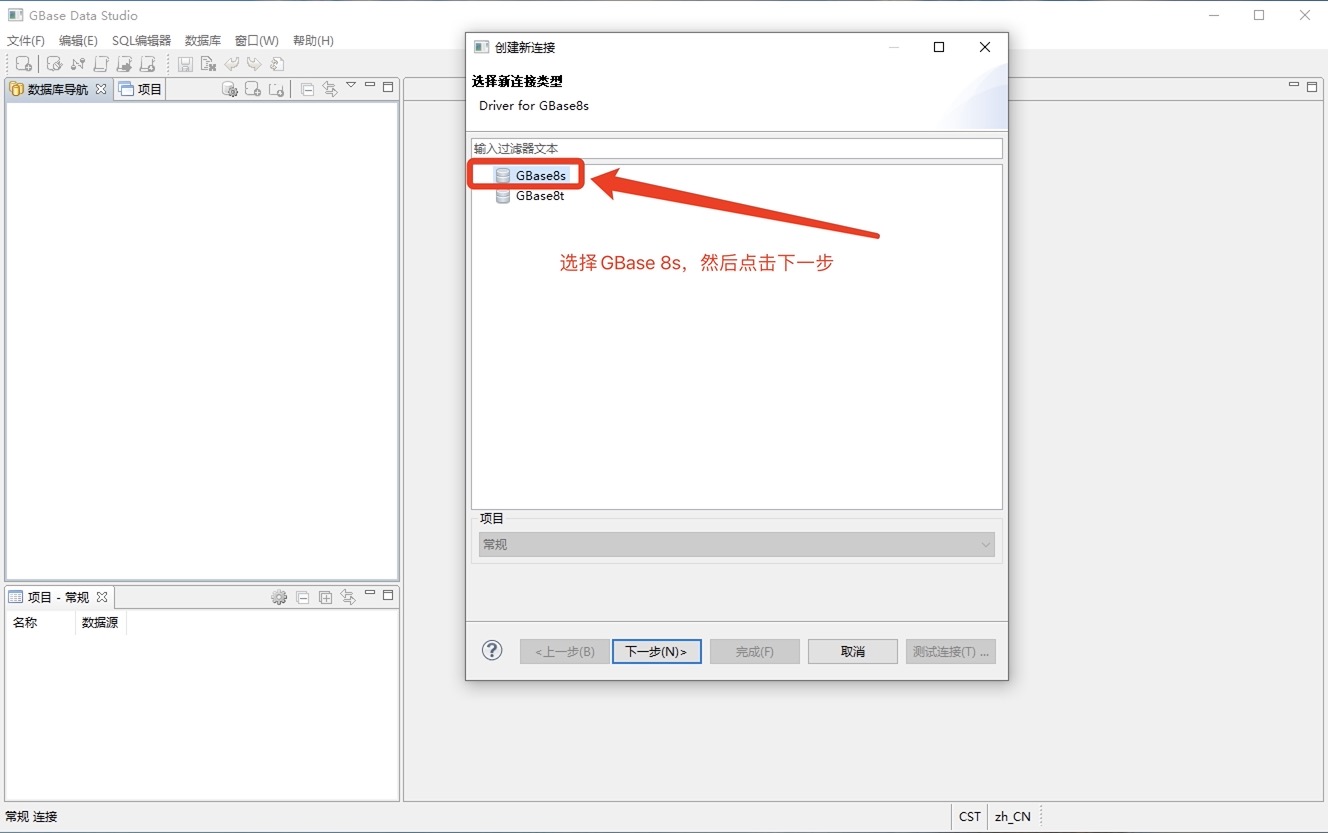Click the redo arrow toolbar icon
Viewport: 1328px width, 833px height.
click(254, 64)
